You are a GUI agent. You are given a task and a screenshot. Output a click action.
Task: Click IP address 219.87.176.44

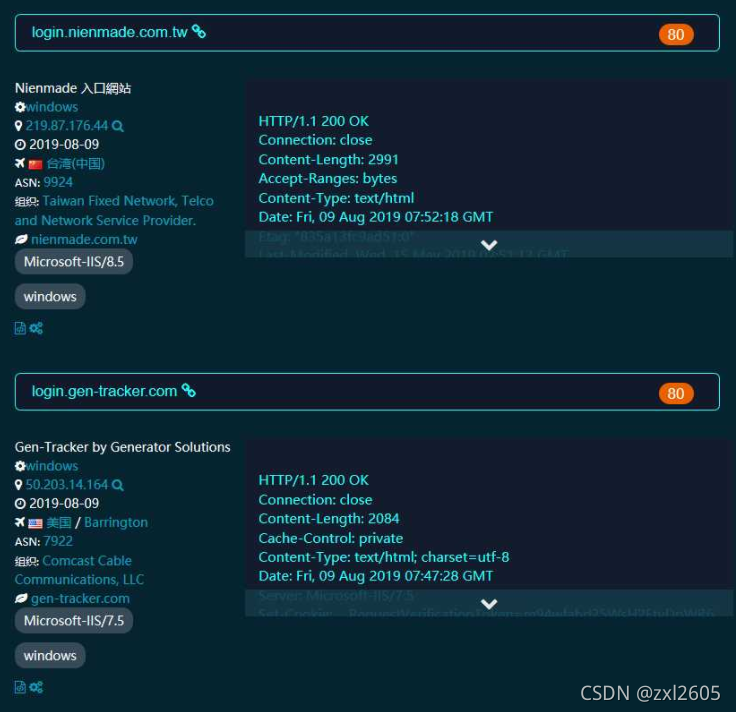(67, 126)
